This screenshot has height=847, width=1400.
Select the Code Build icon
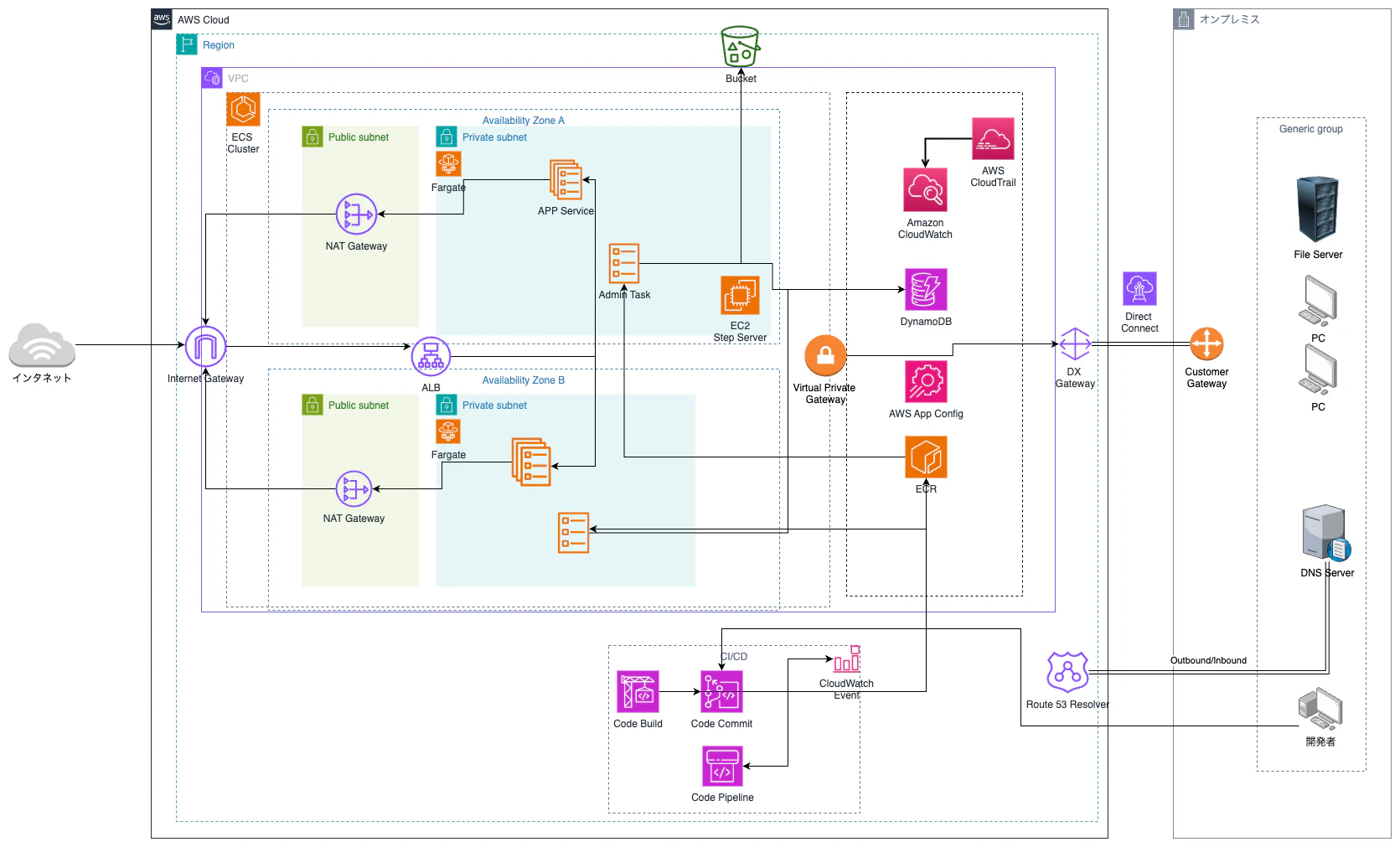click(638, 692)
